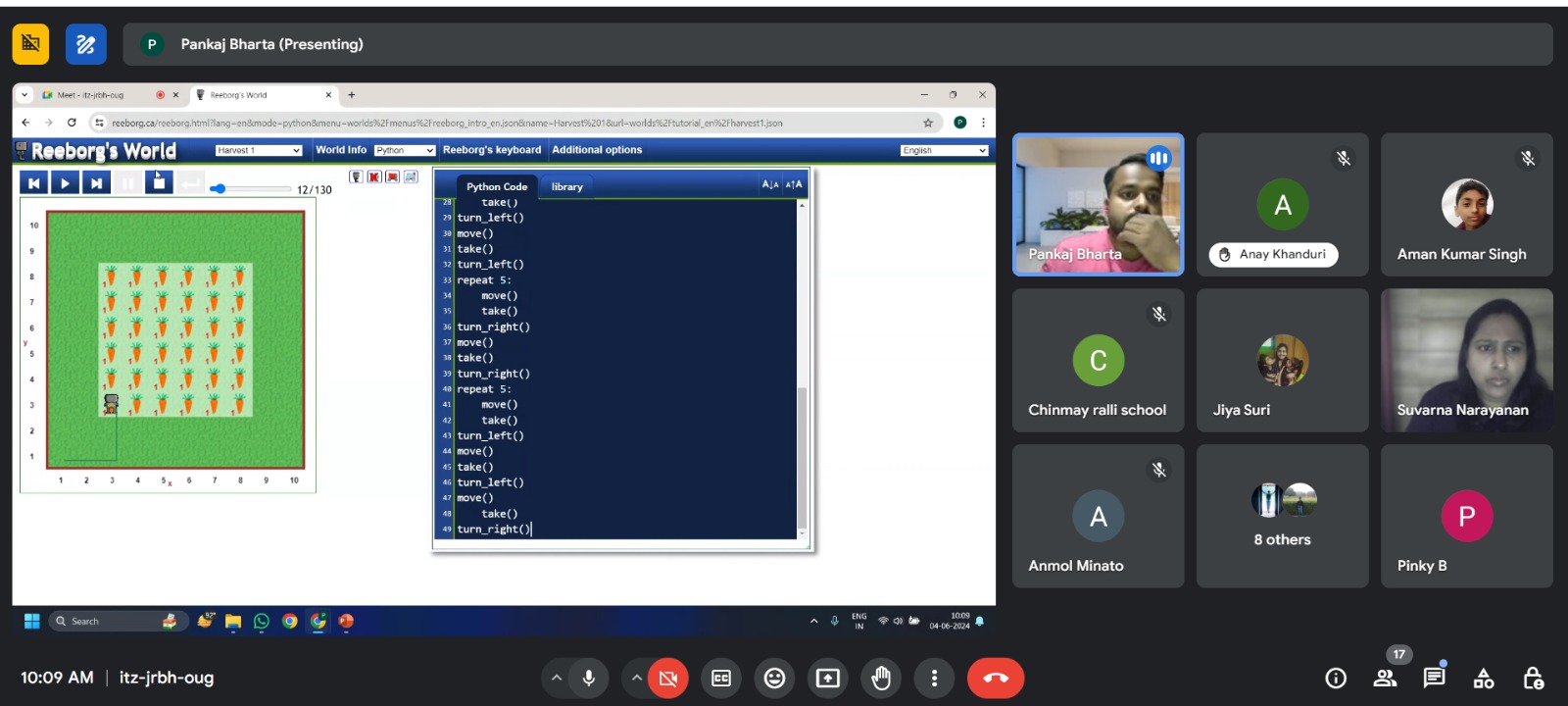This screenshot has width=1568, height=706.
Task: Select the Pankaj Bharta video tile
Action: click(x=1099, y=204)
